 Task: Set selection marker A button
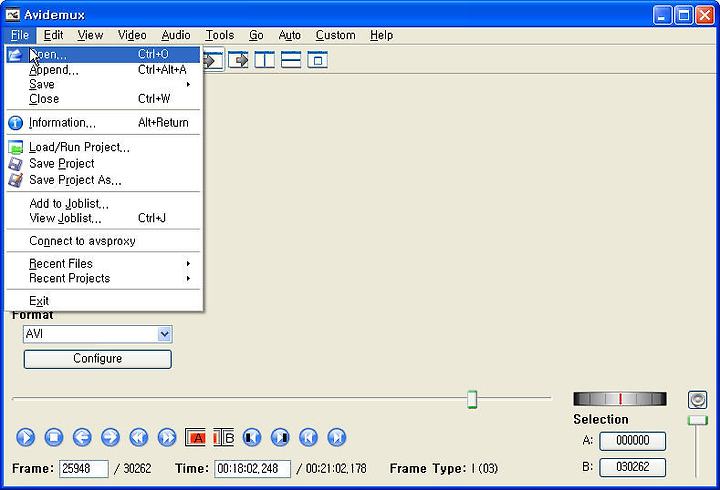coord(196,437)
